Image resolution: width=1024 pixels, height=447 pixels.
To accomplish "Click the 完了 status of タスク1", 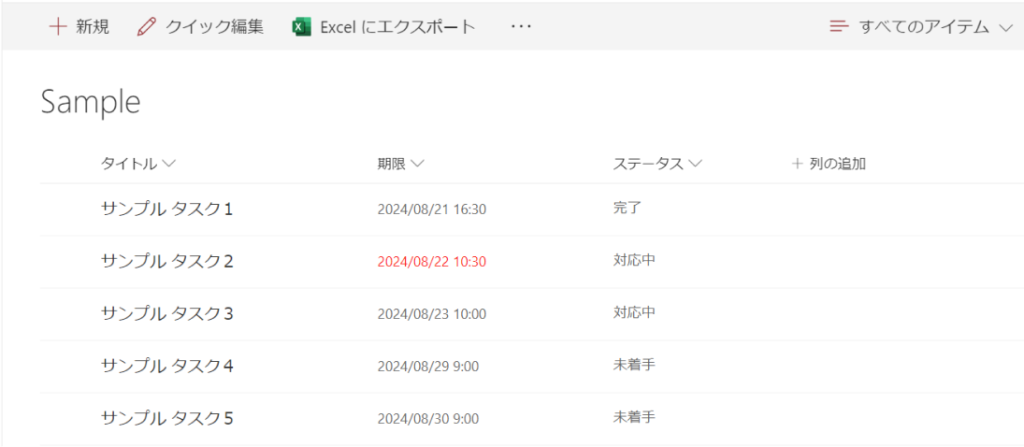I will point(627,209).
